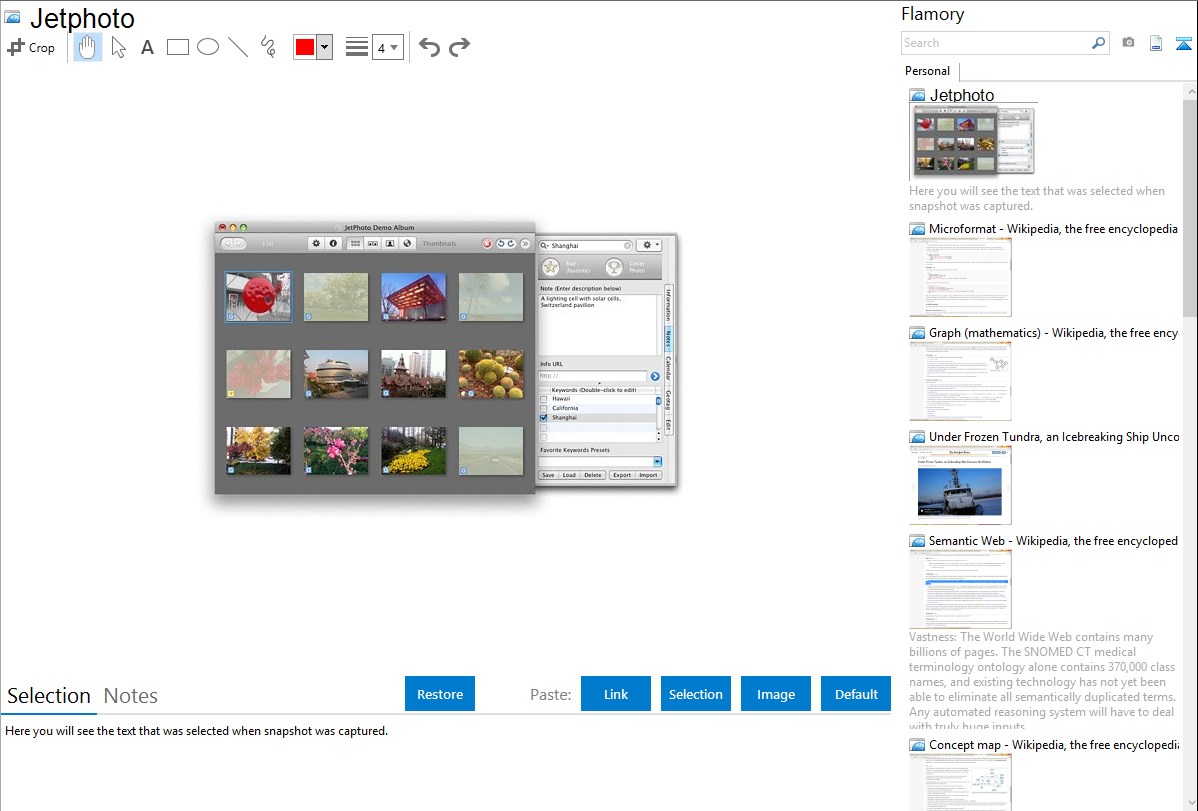Image resolution: width=1198 pixels, height=811 pixels.
Task: Click the document page icon beside camera
Action: [1156, 43]
